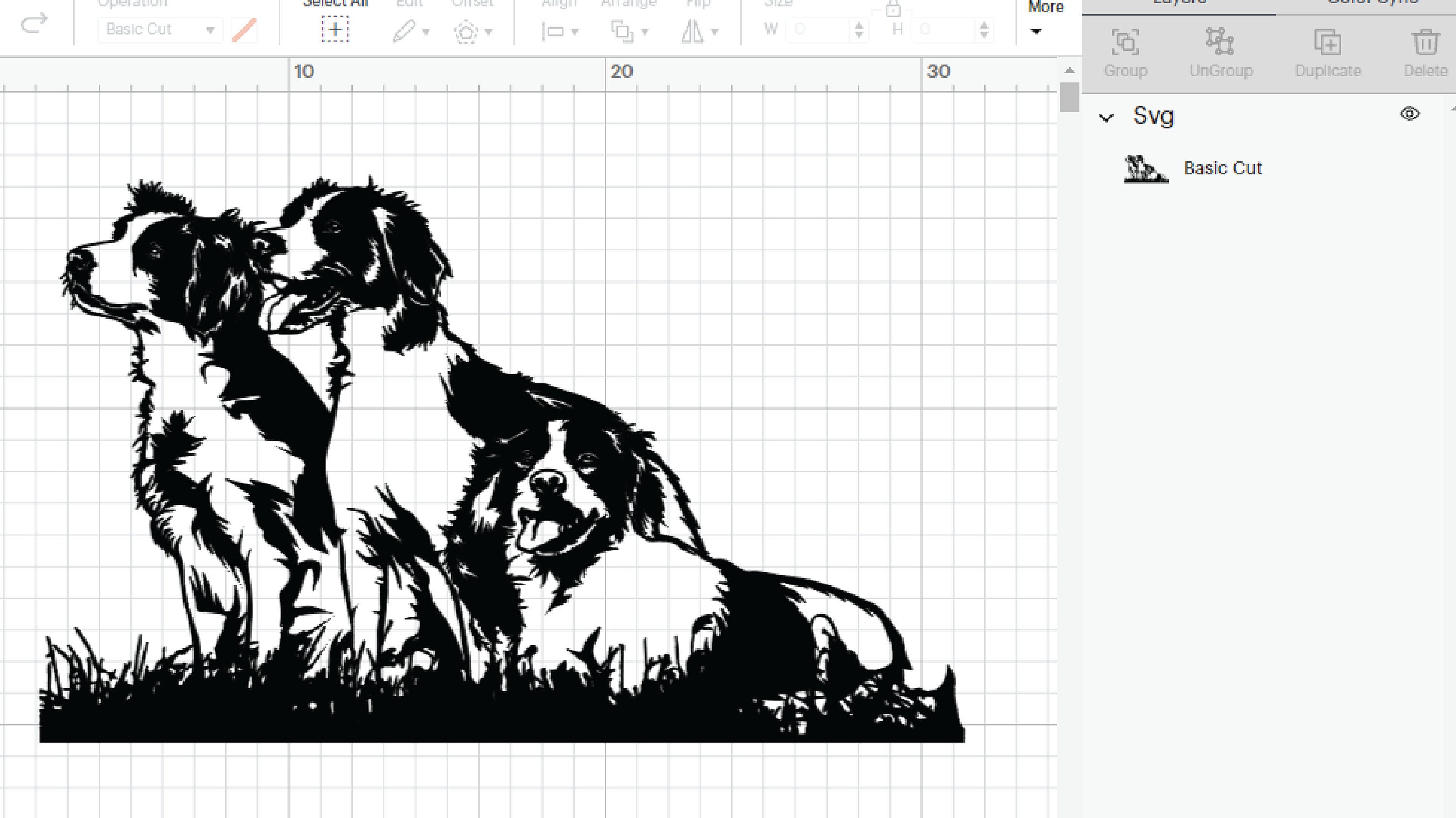Viewport: 1456px width, 818px height.
Task: Toggle the Select All marquee control
Action: tap(335, 31)
